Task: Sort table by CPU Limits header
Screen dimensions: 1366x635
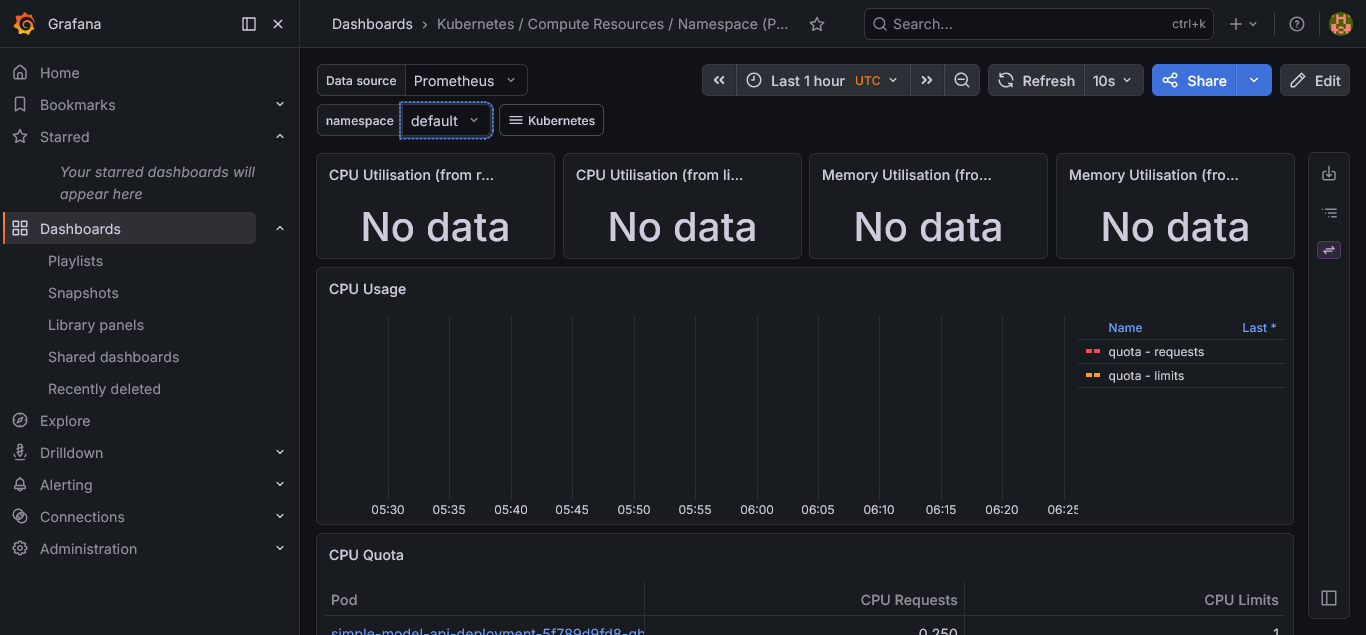Action: [1241, 600]
